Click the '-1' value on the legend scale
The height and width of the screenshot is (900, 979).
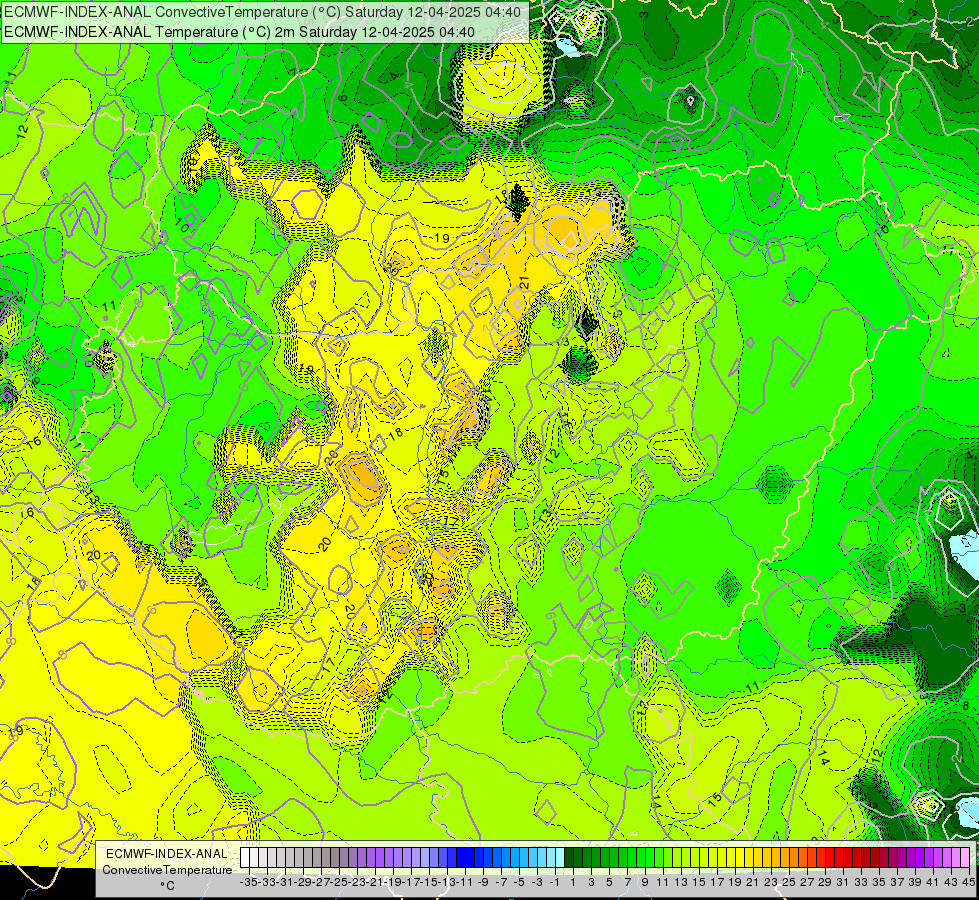(x=554, y=882)
